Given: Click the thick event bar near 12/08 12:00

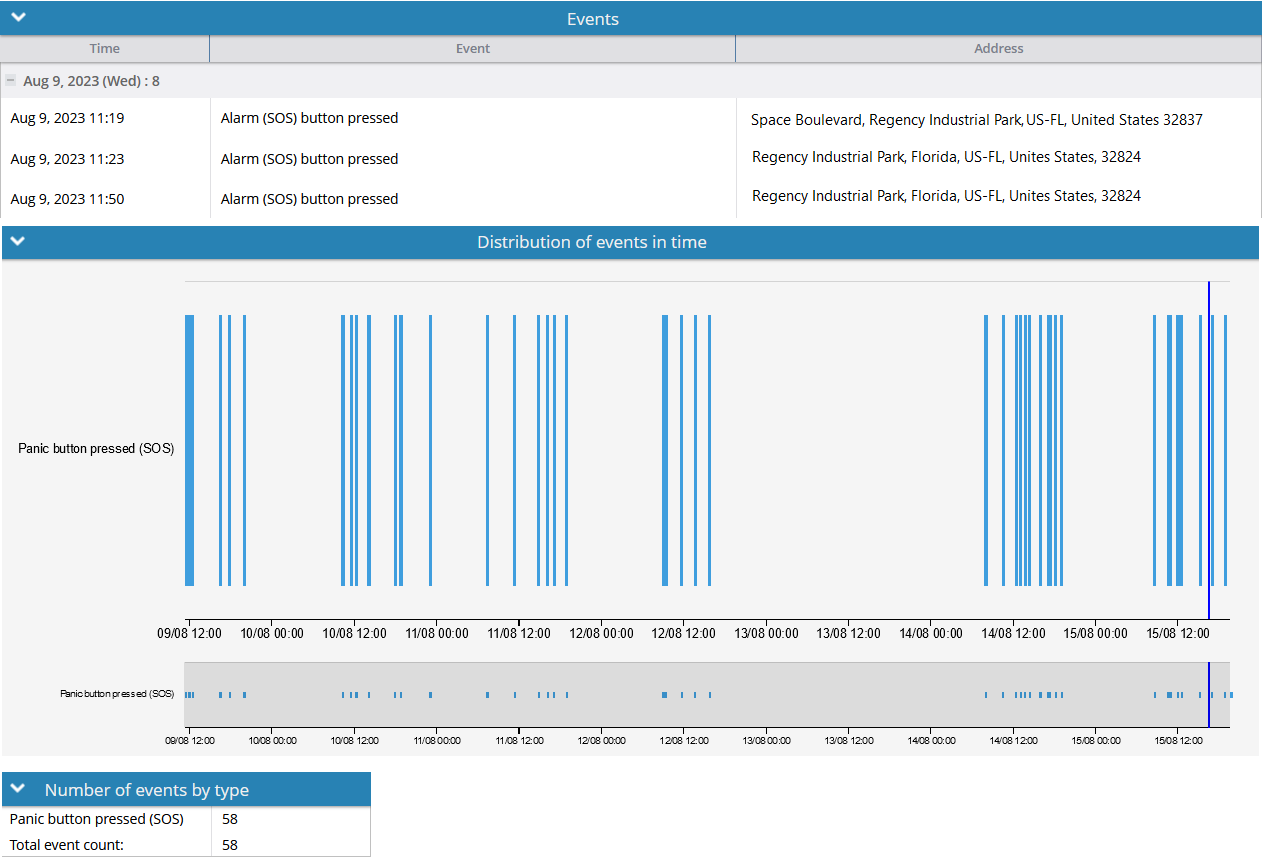Looking at the screenshot, I should click(665, 450).
